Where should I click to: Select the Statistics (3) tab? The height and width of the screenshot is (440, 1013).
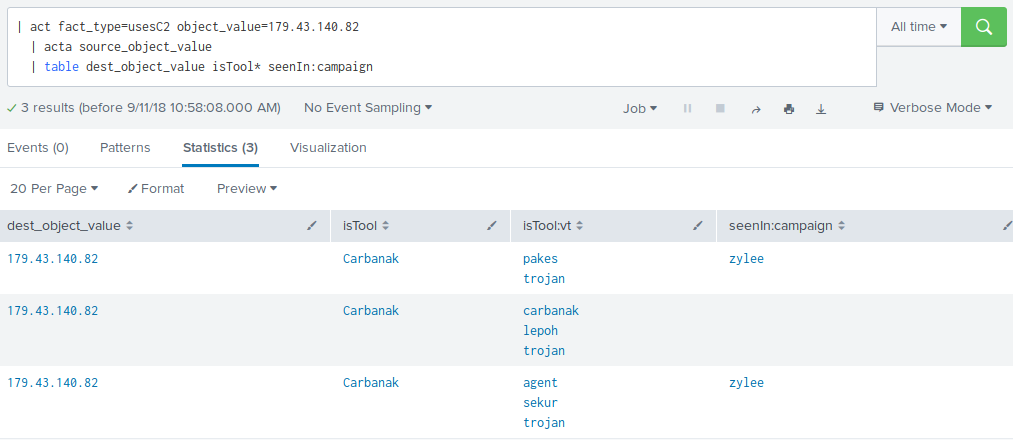pyautogui.click(x=220, y=148)
